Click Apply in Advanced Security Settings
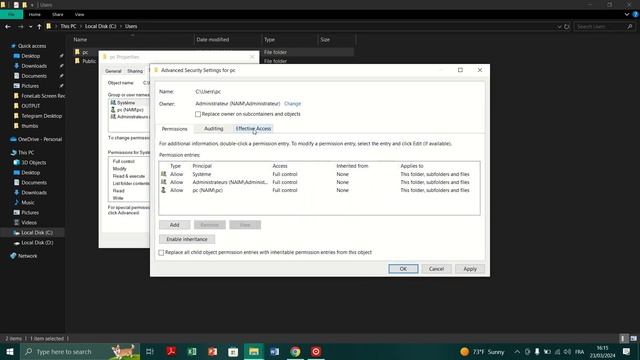 [470, 269]
